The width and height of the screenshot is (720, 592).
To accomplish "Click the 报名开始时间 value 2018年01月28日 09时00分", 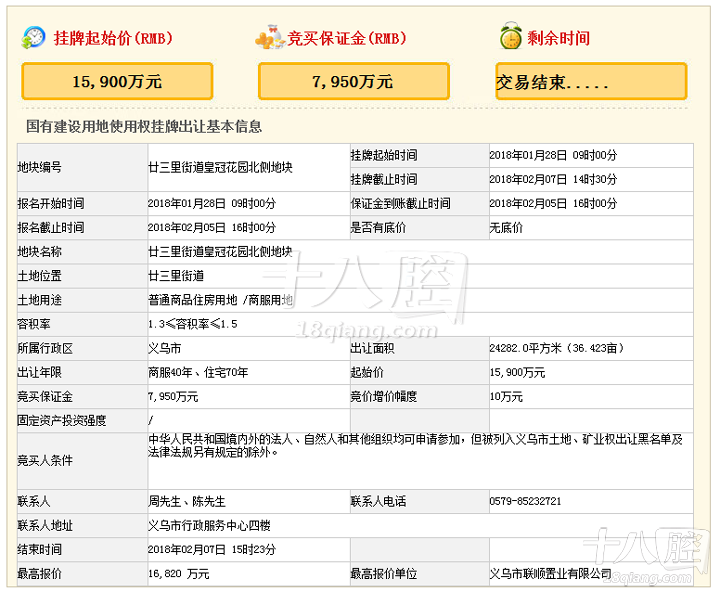I will [x=212, y=203].
